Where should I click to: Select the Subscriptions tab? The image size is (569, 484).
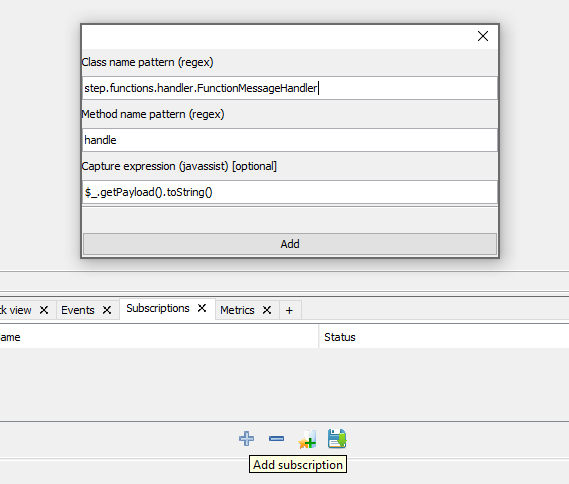(x=158, y=308)
